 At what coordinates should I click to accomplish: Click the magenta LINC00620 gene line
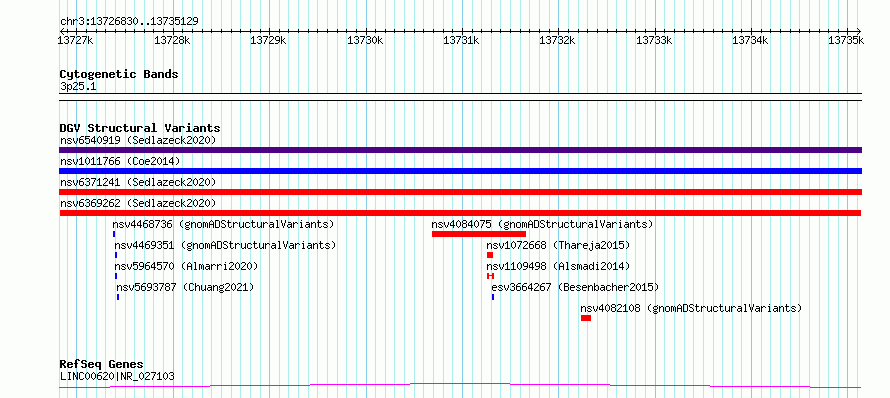click(x=460, y=386)
